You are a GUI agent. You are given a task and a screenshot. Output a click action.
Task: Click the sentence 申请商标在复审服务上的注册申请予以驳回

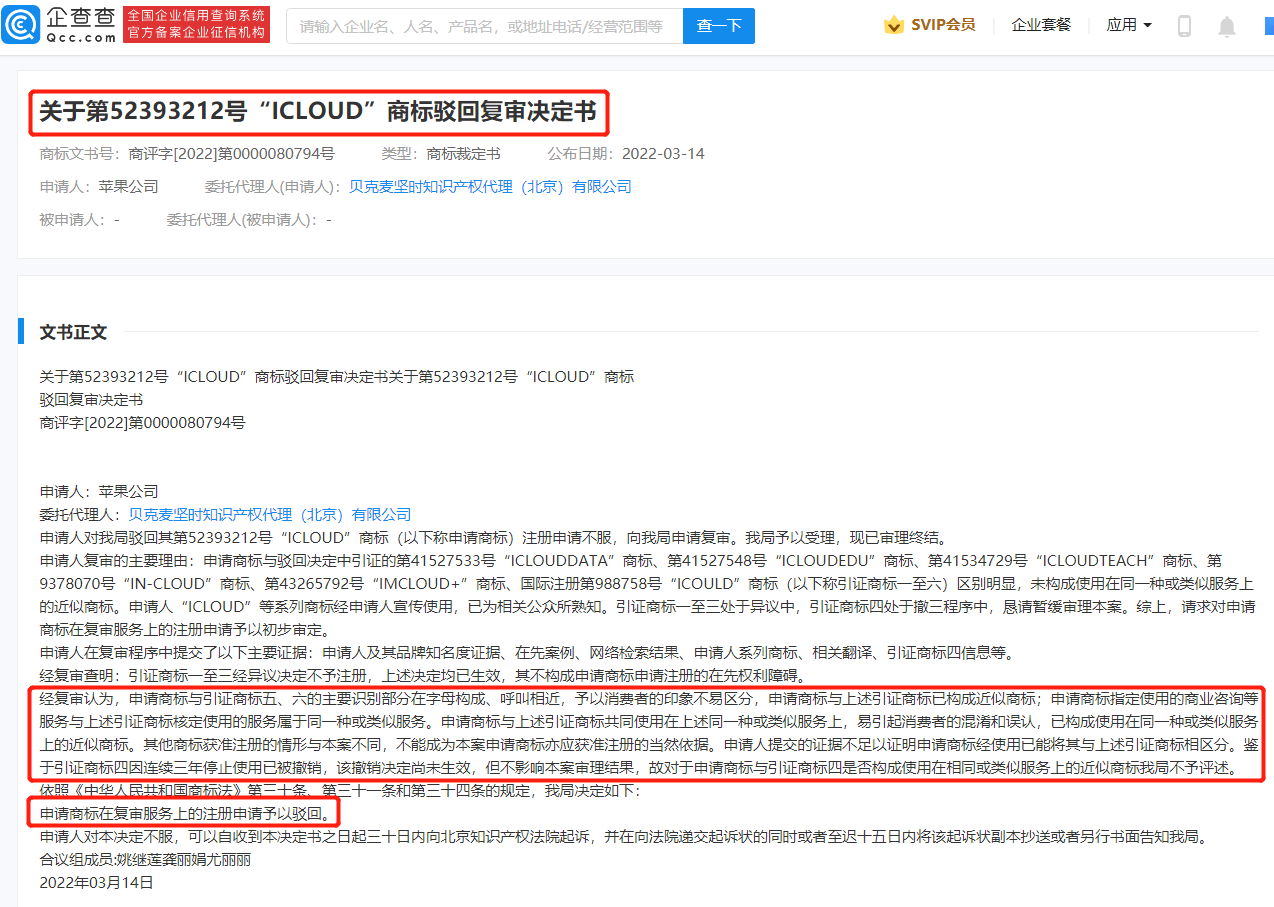[x=183, y=813]
